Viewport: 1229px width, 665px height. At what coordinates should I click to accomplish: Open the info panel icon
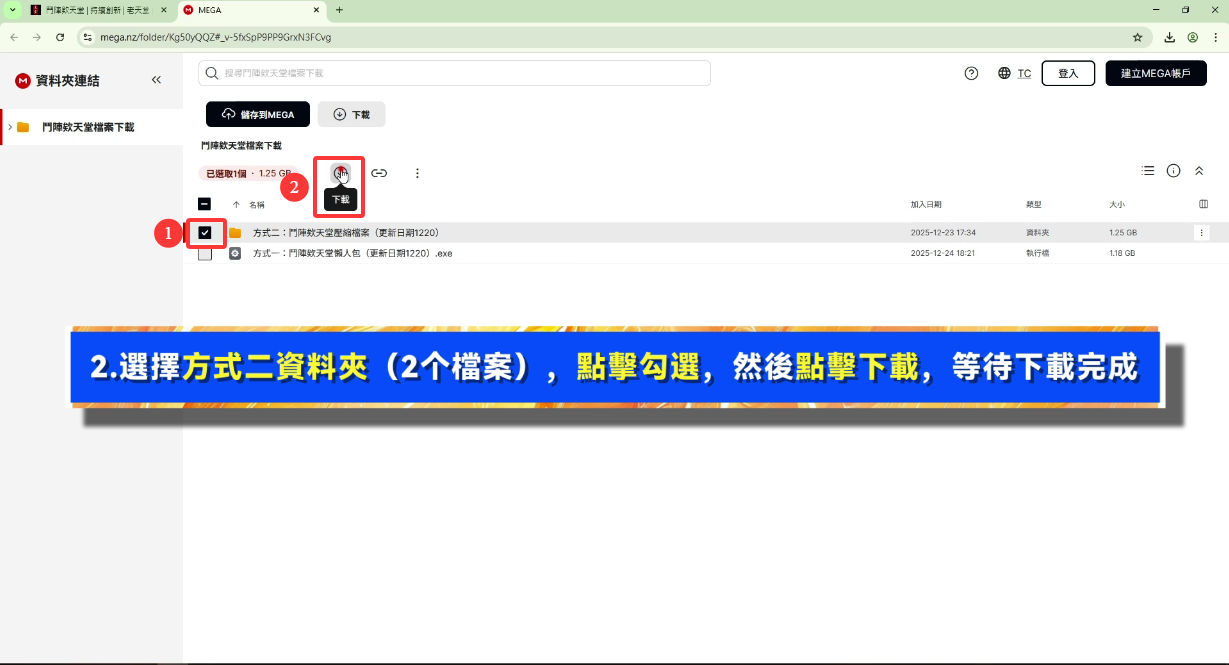click(1174, 171)
